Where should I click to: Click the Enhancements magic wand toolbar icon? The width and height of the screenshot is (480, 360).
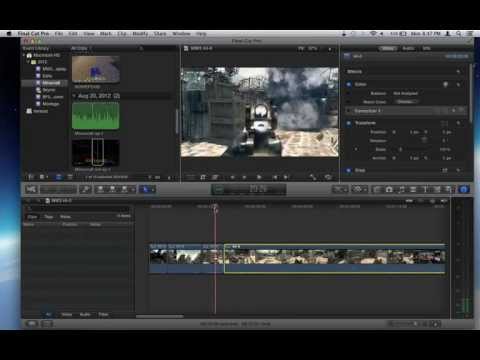(340, 189)
